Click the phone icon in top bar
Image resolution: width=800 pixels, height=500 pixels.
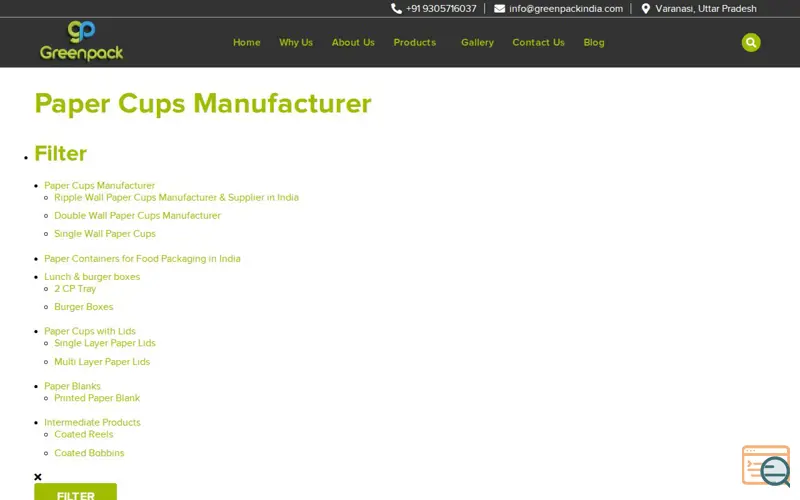pyautogui.click(x=396, y=9)
